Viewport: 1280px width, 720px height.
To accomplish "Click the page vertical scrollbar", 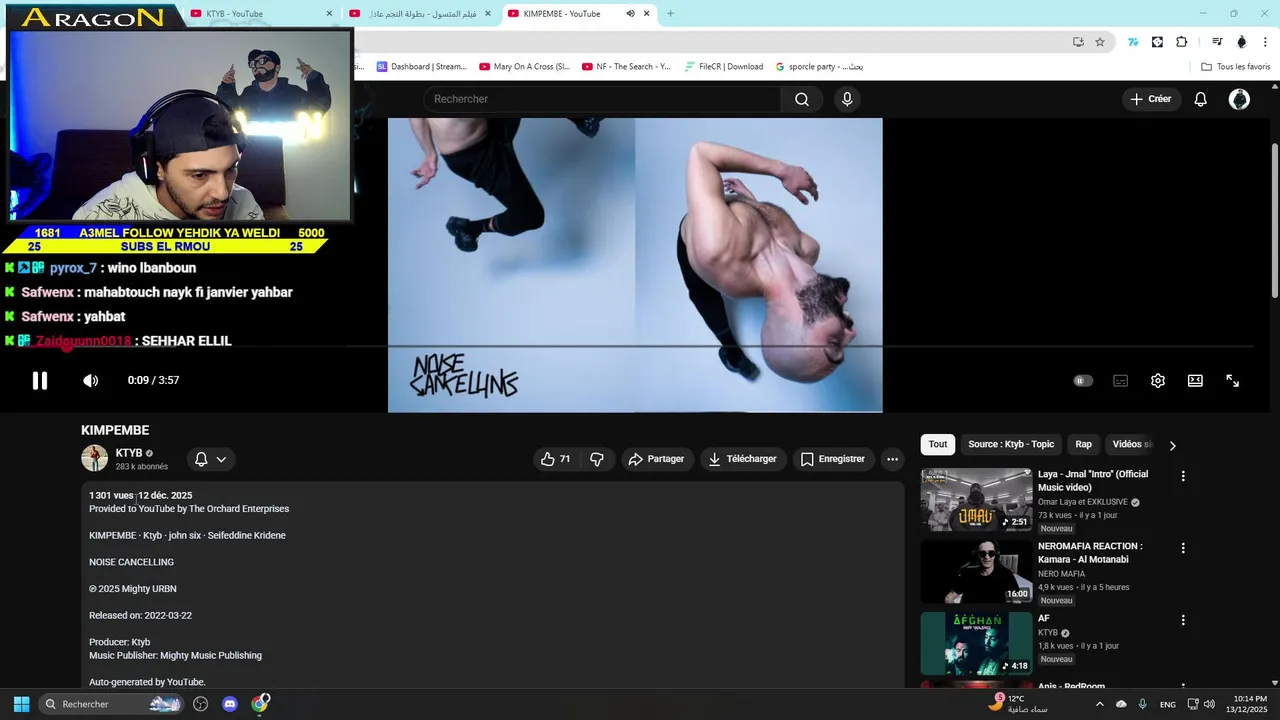I will pyautogui.click(x=1275, y=220).
